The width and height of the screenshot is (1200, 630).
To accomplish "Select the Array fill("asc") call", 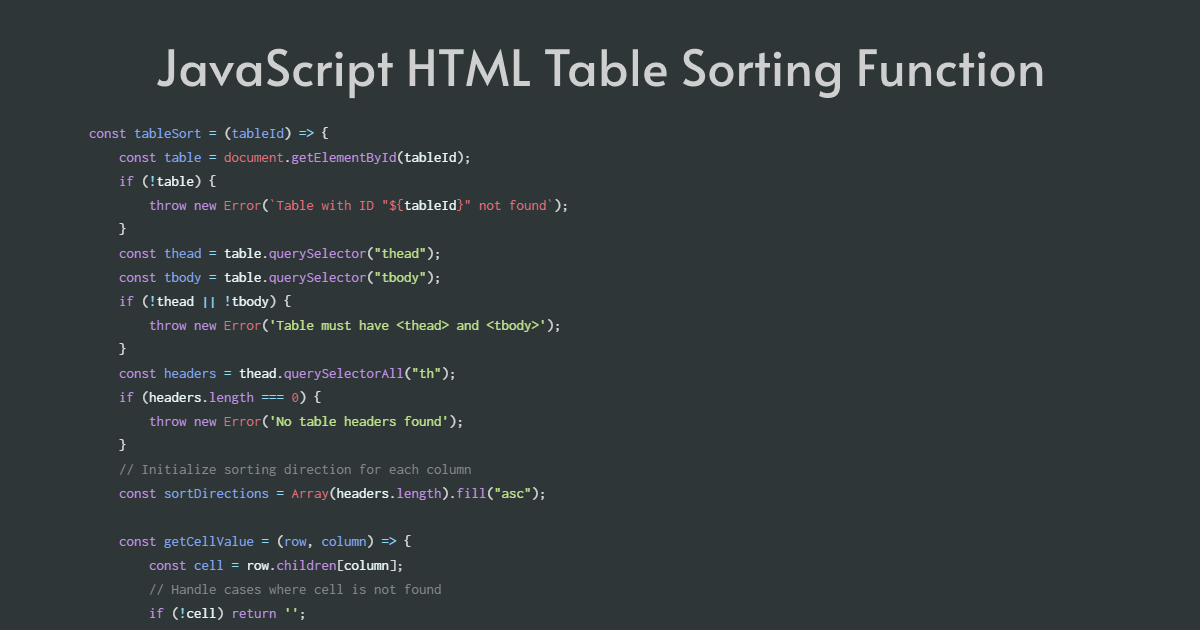I will pyautogui.click(x=420, y=493).
